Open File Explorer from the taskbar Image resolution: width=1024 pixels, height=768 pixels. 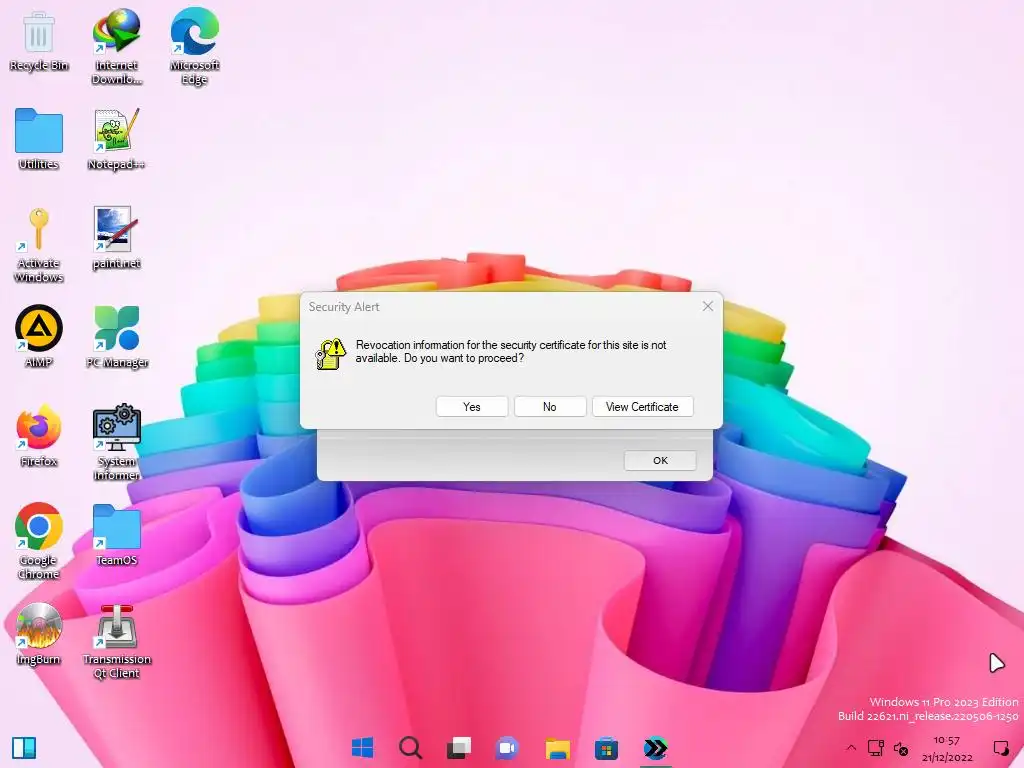coord(558,747)
